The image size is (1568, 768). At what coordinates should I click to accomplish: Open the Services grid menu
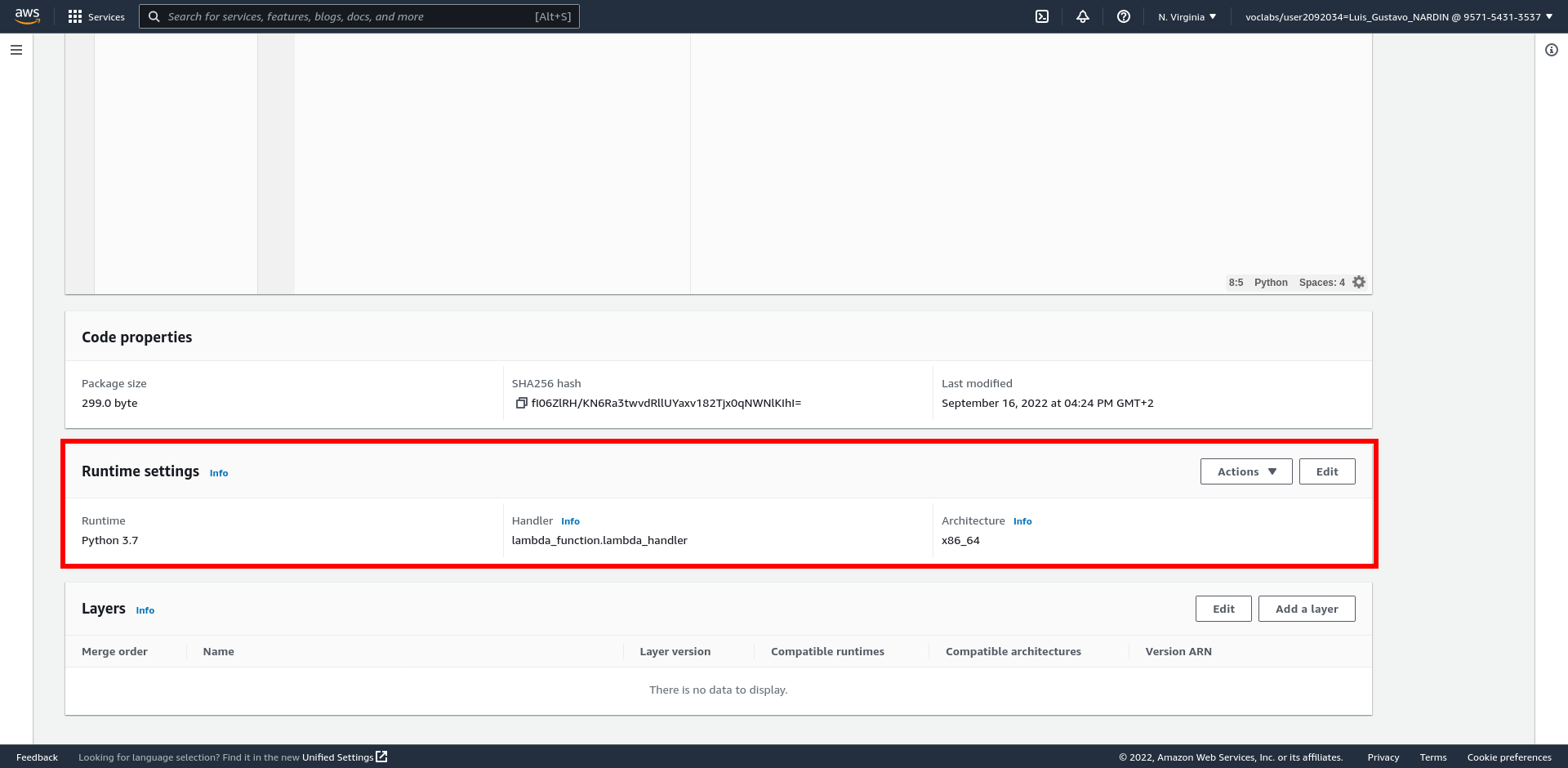point(96,16)
